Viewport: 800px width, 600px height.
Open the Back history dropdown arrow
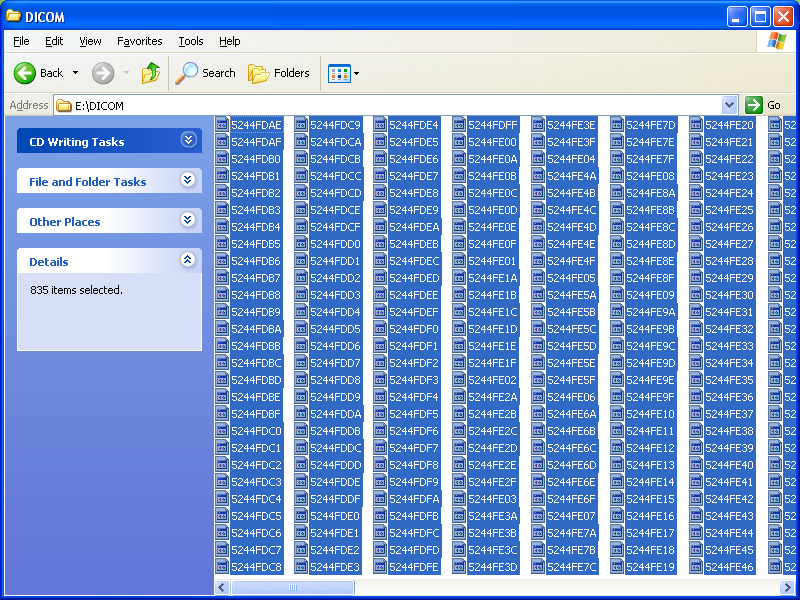coord(76,73)
